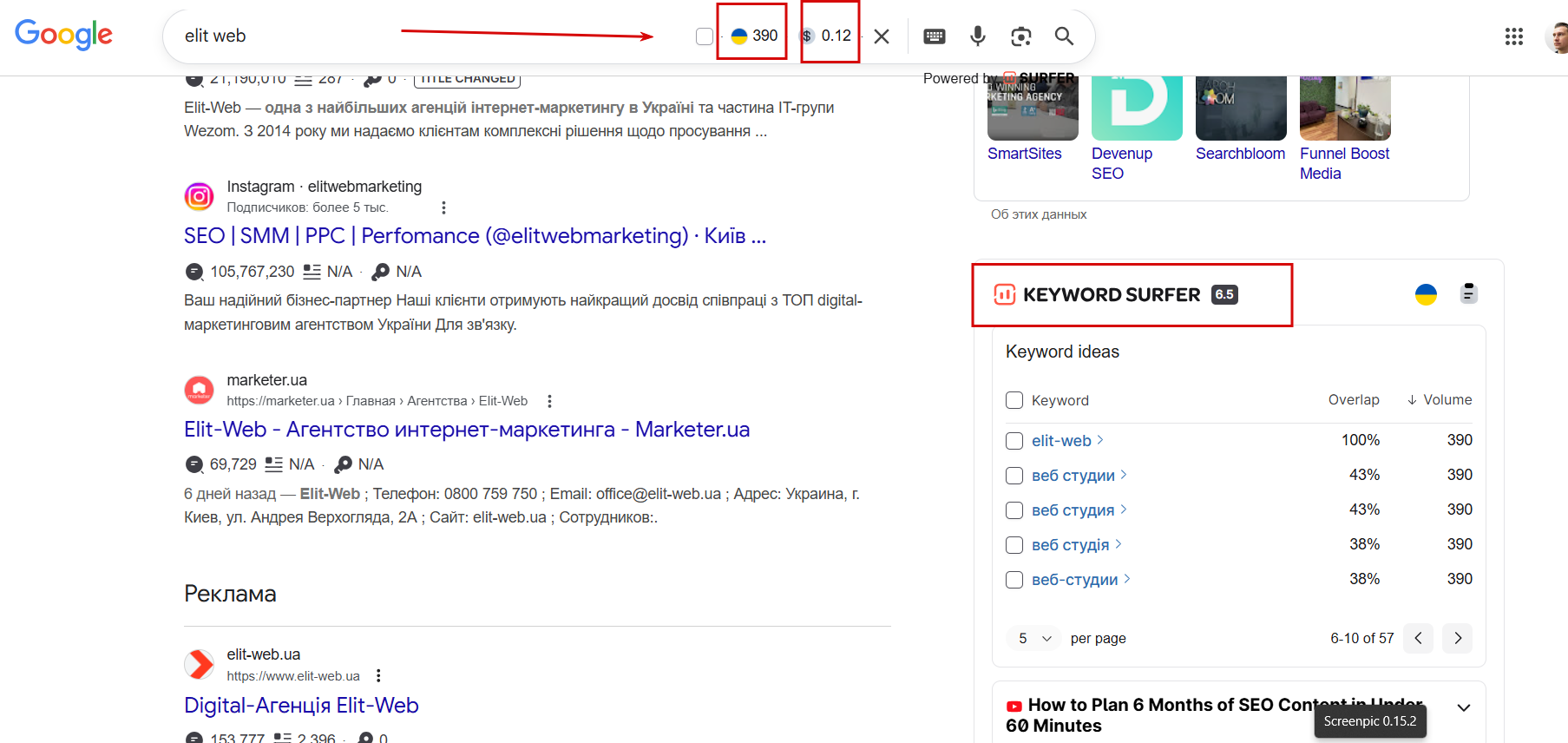
Task: Open the Funnel Boost Media link
Action: tap(1344, 163)
